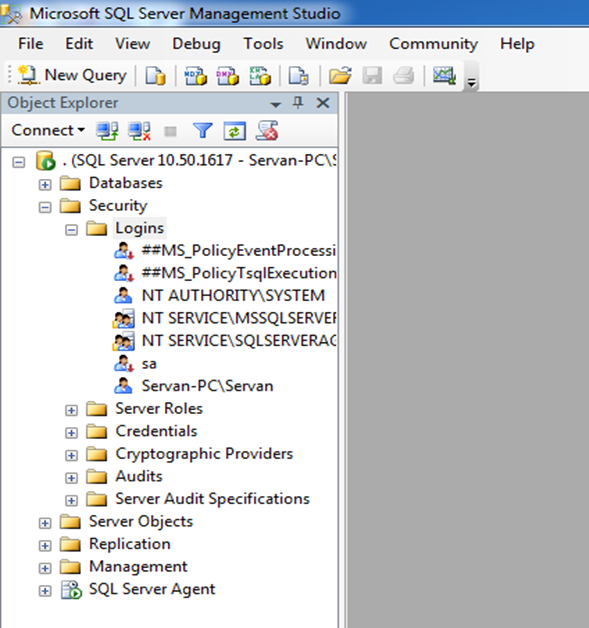The height and width of the screenshot is (628, 589).
Task: Open the Connect dropdown in Object Explorer
Action: tap(48, 130)
